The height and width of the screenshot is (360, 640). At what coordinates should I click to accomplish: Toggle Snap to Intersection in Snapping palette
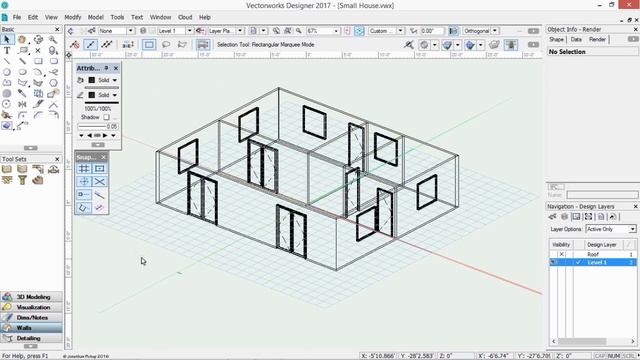pyautogui.click(x=99, y=182)
